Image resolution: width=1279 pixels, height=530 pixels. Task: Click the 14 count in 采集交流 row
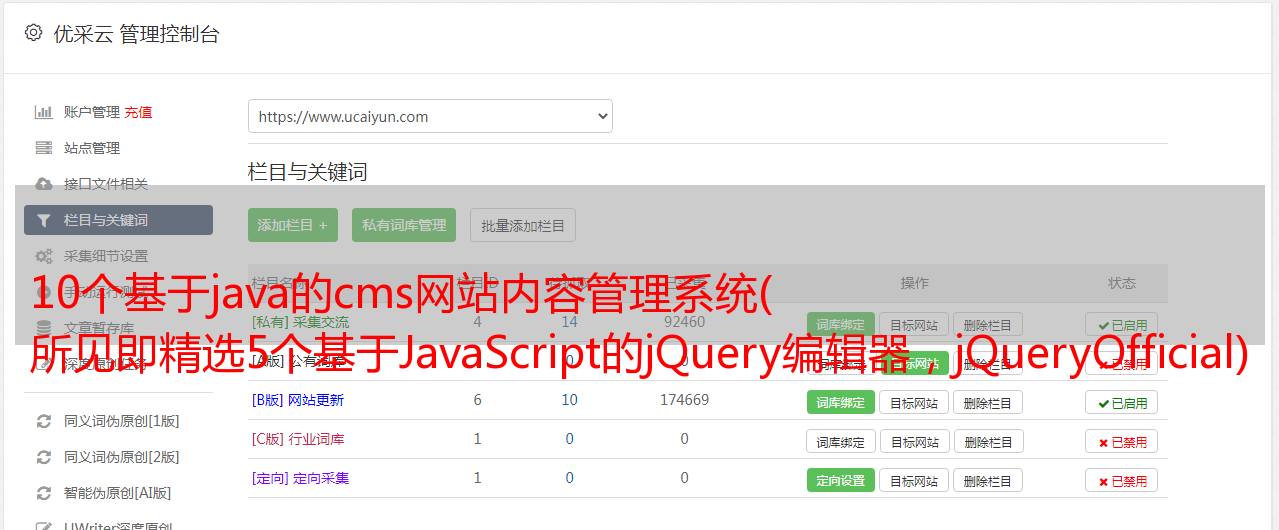569,322
